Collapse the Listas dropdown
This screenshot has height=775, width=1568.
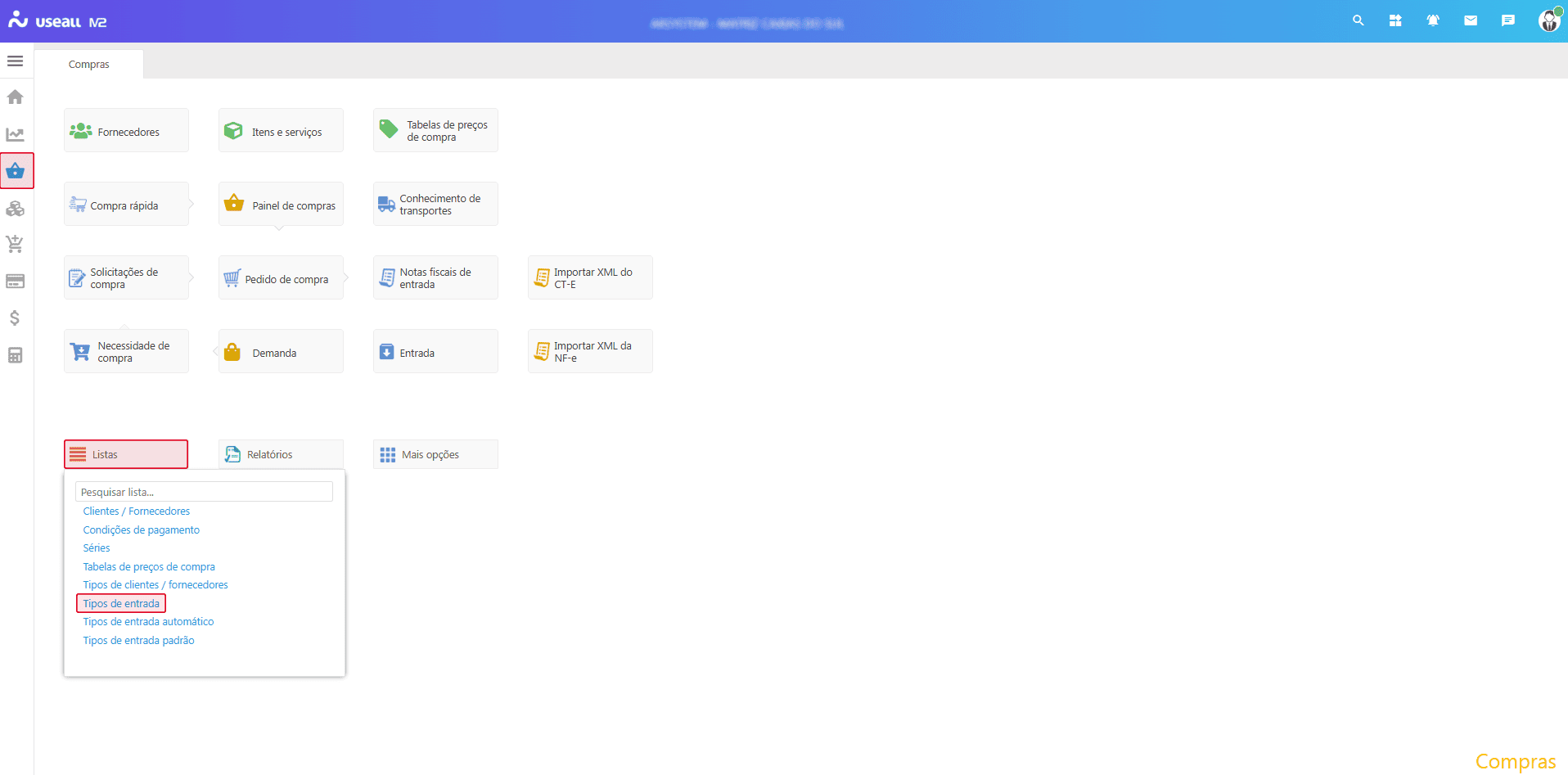click(126, 454)
